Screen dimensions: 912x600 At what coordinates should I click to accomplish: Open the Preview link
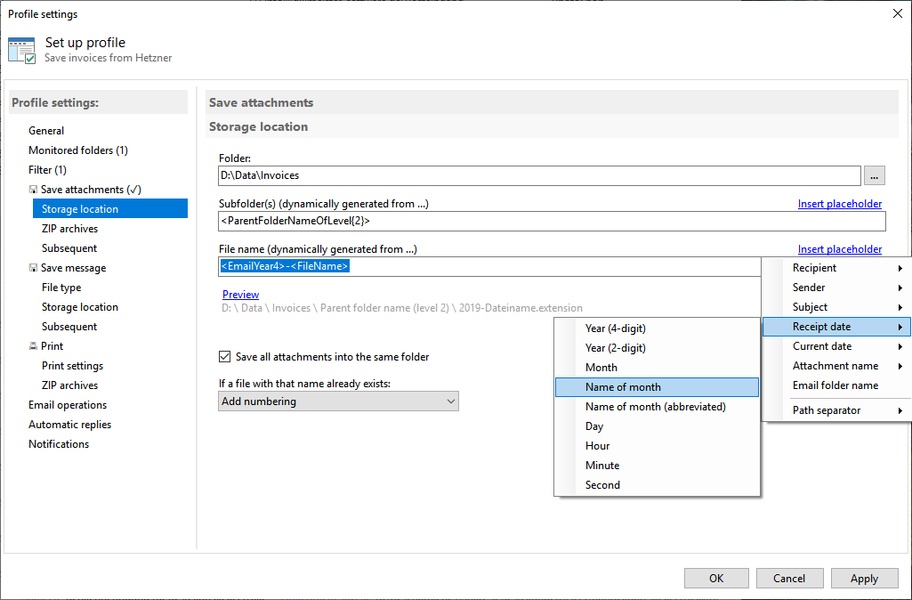pyautogui.click(x=240, y=294)
